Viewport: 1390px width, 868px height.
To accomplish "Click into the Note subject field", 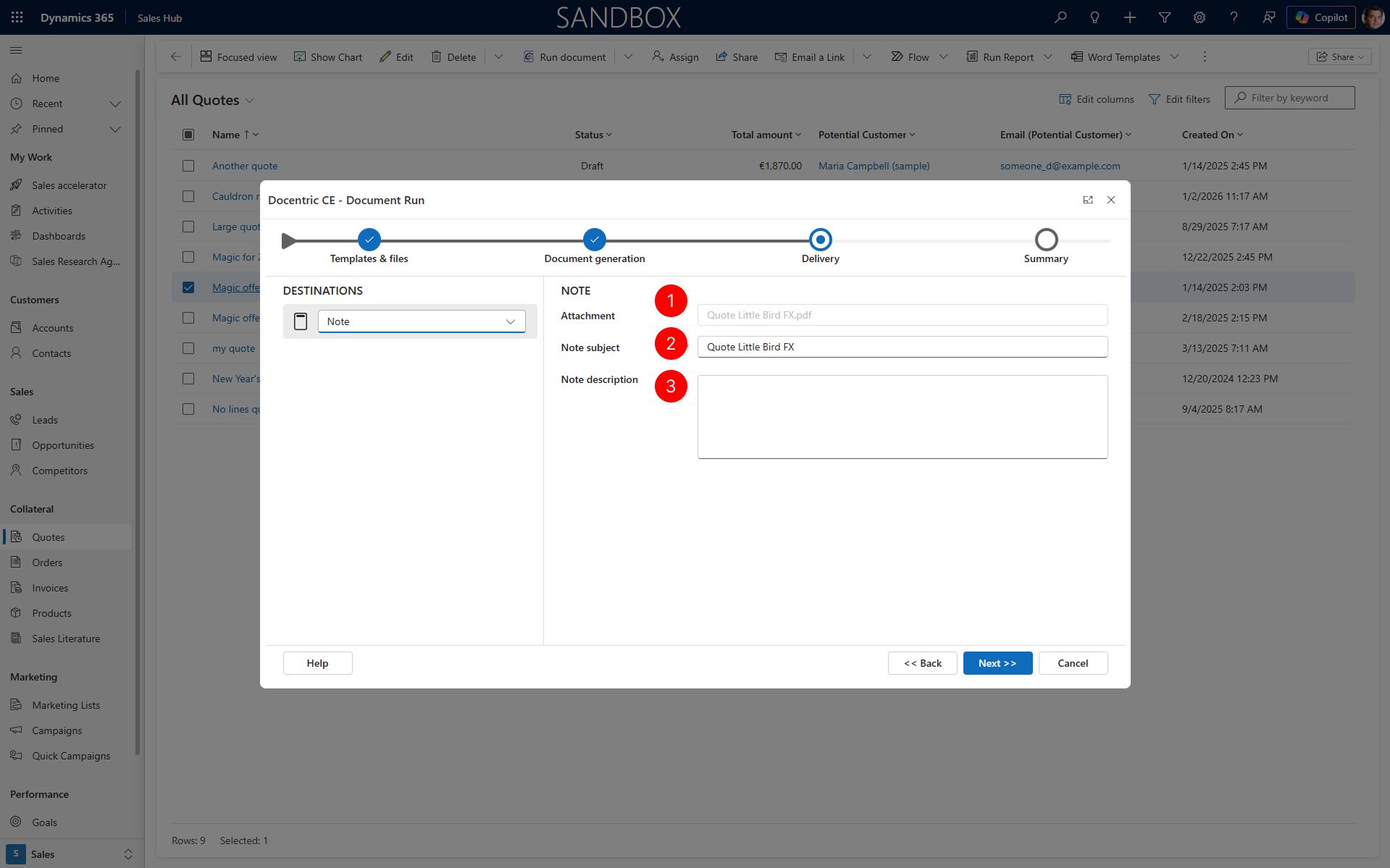I will tap(902, 347).
